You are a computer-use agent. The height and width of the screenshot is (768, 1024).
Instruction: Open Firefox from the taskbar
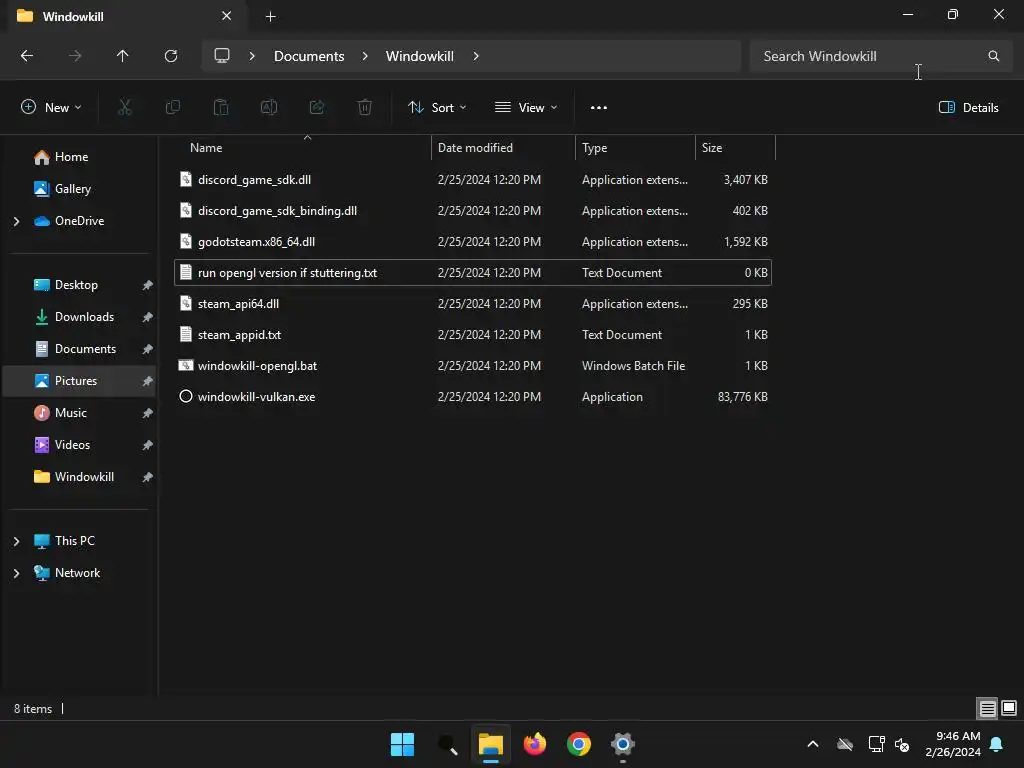pos(535,744)
